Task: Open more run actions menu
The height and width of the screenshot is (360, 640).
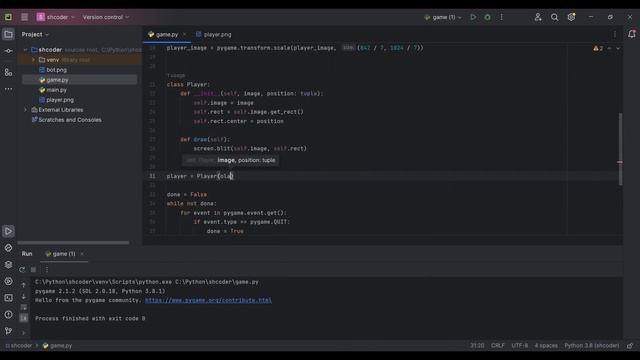Action: 502,17
